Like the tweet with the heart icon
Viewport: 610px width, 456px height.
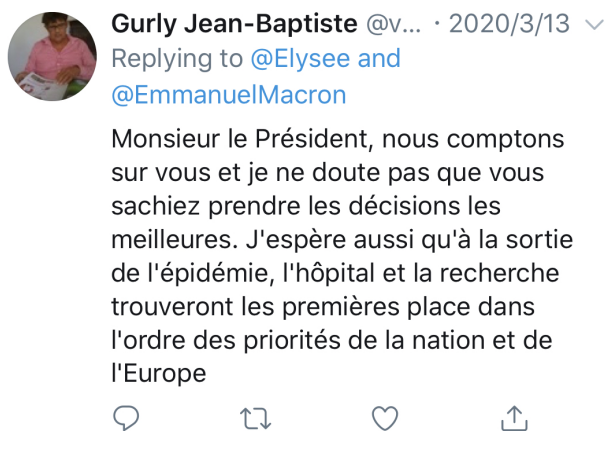(x=383, y=416)
